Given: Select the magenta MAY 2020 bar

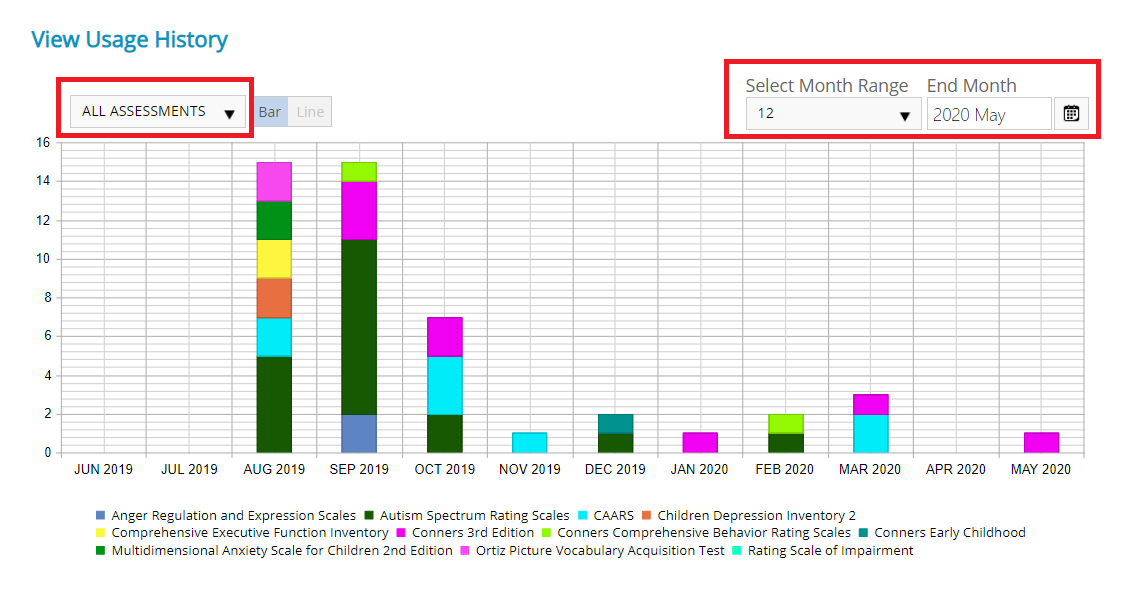Looking at the screenshot, I should coord(1041,442).
